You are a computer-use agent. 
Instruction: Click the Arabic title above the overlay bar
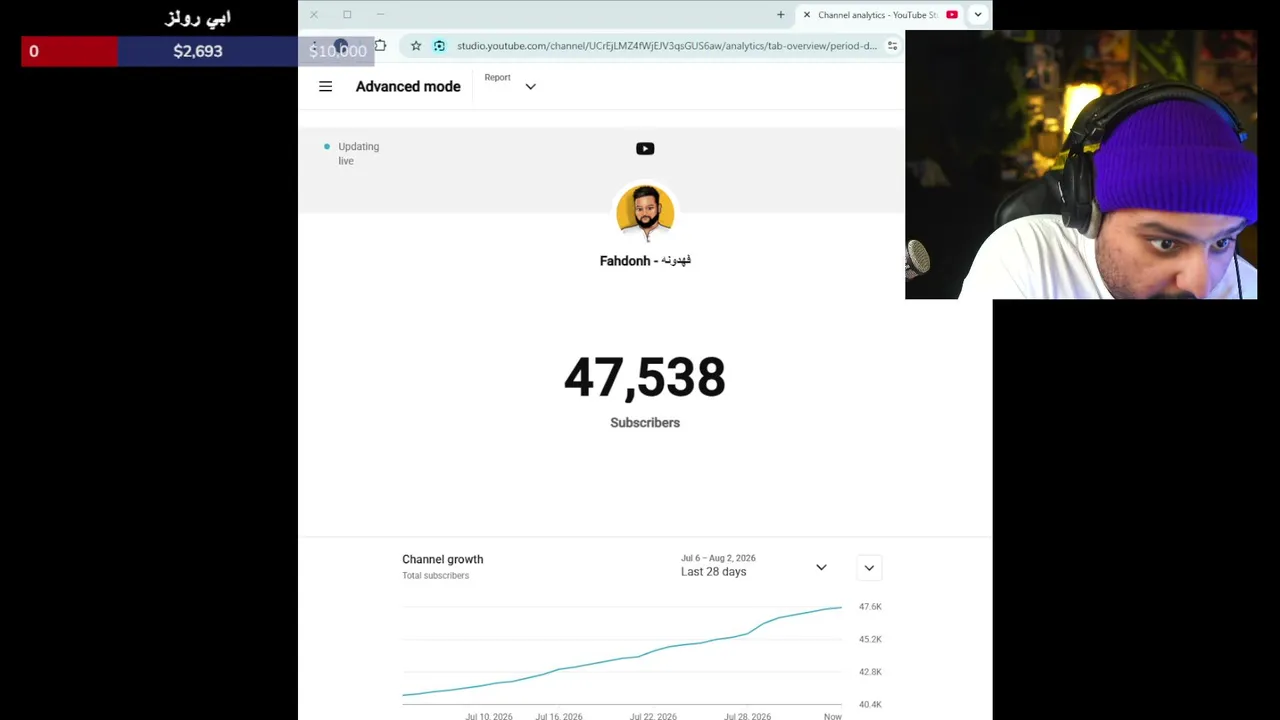click(x=198, y=18)
